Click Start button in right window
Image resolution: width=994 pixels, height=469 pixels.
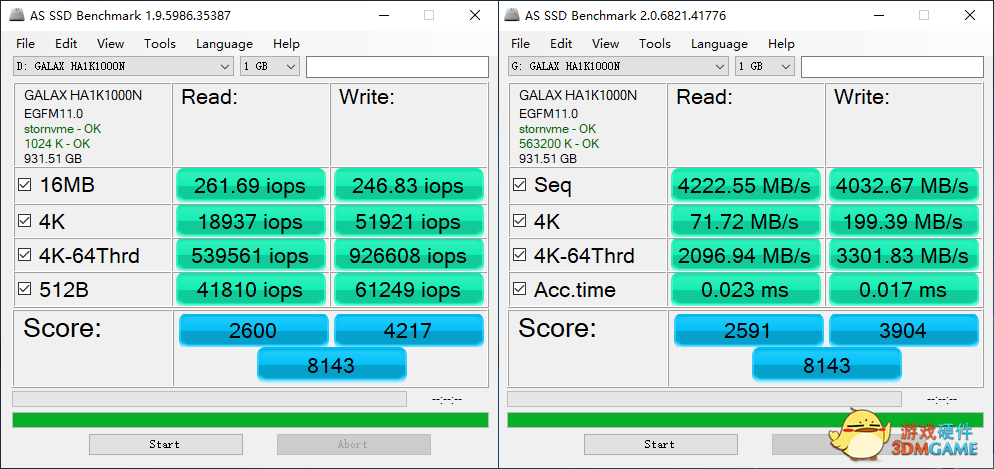click(661, 444)
